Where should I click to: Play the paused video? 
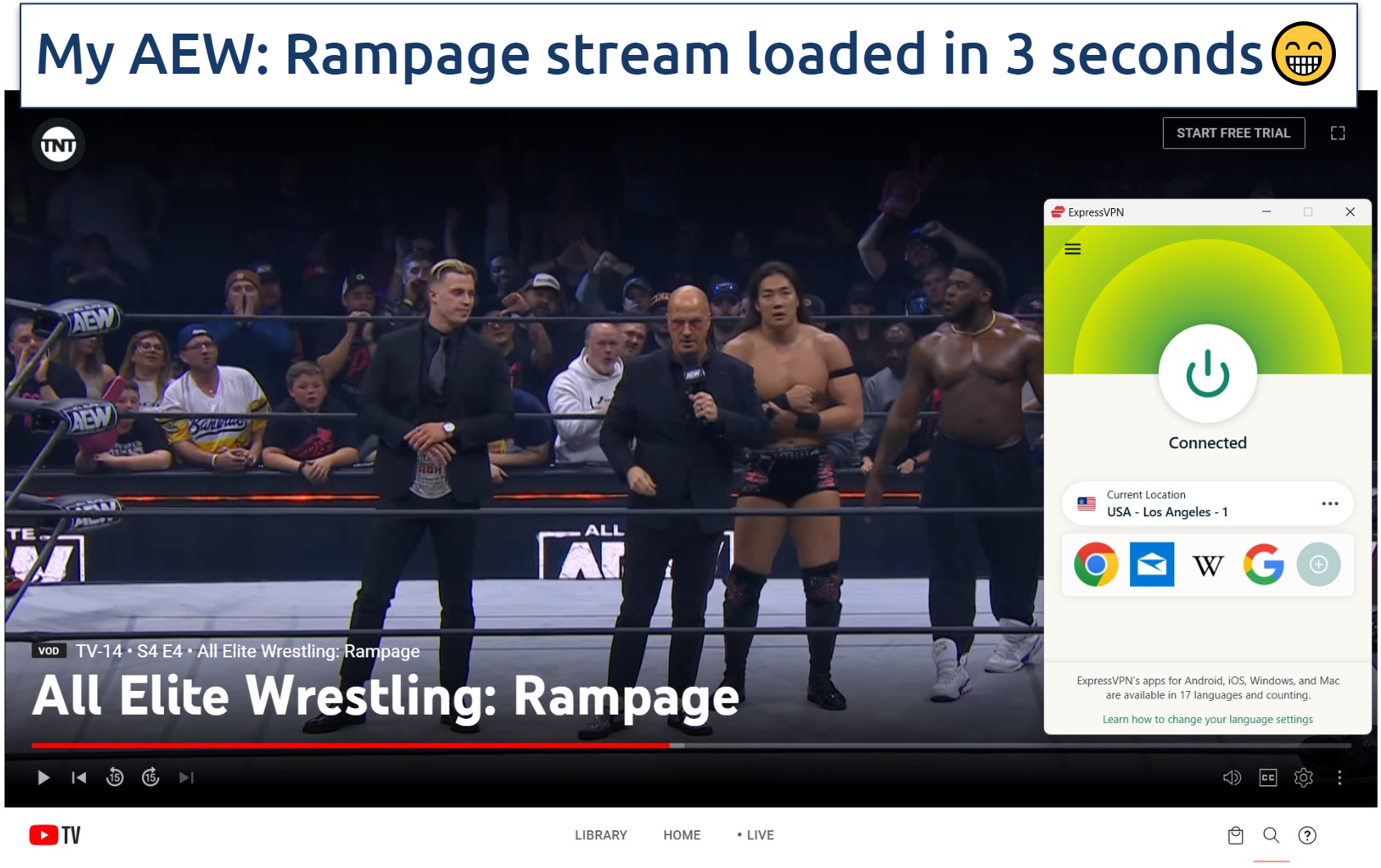43,777
